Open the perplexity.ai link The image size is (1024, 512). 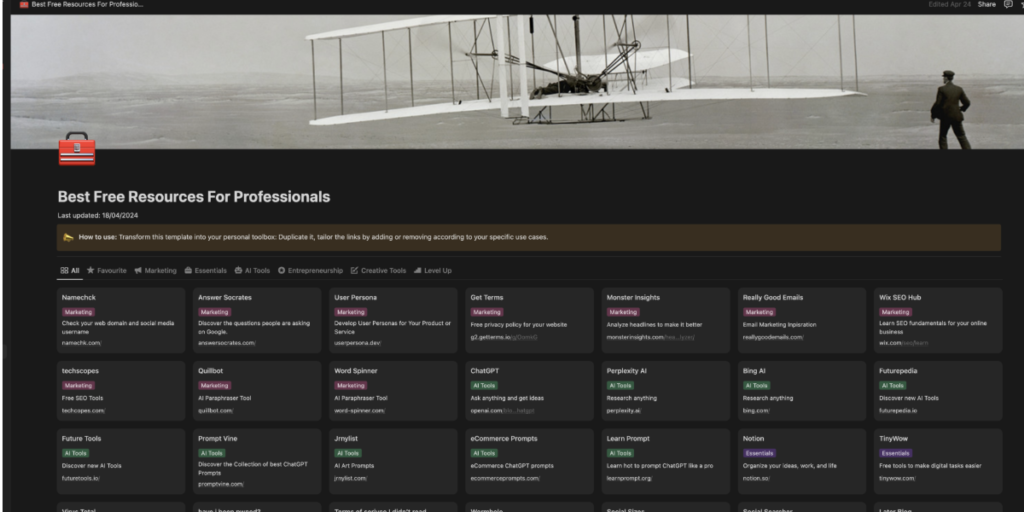(x=624, y=410)
